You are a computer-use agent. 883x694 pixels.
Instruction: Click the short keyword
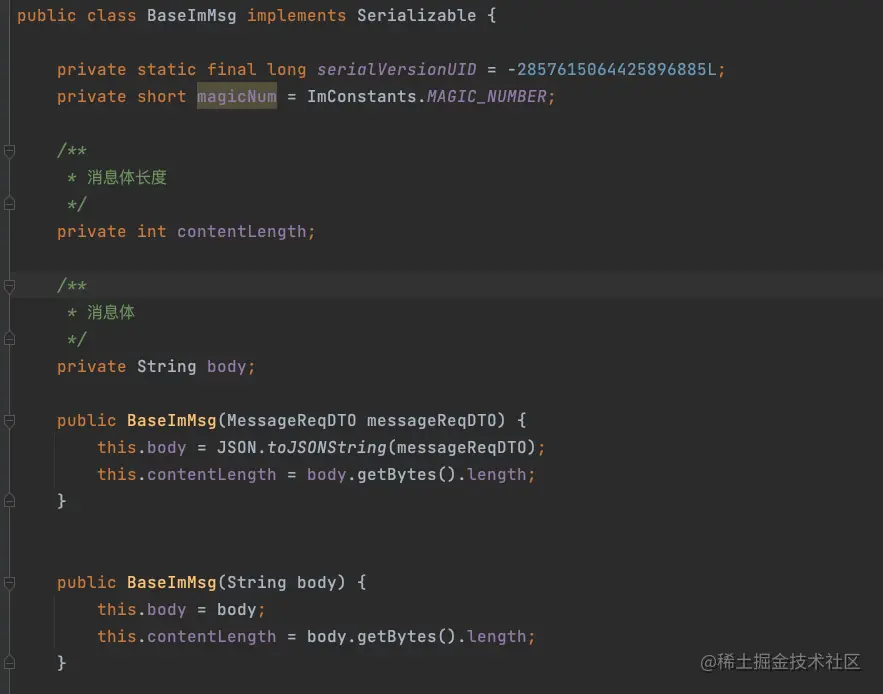tap(162, 96)
